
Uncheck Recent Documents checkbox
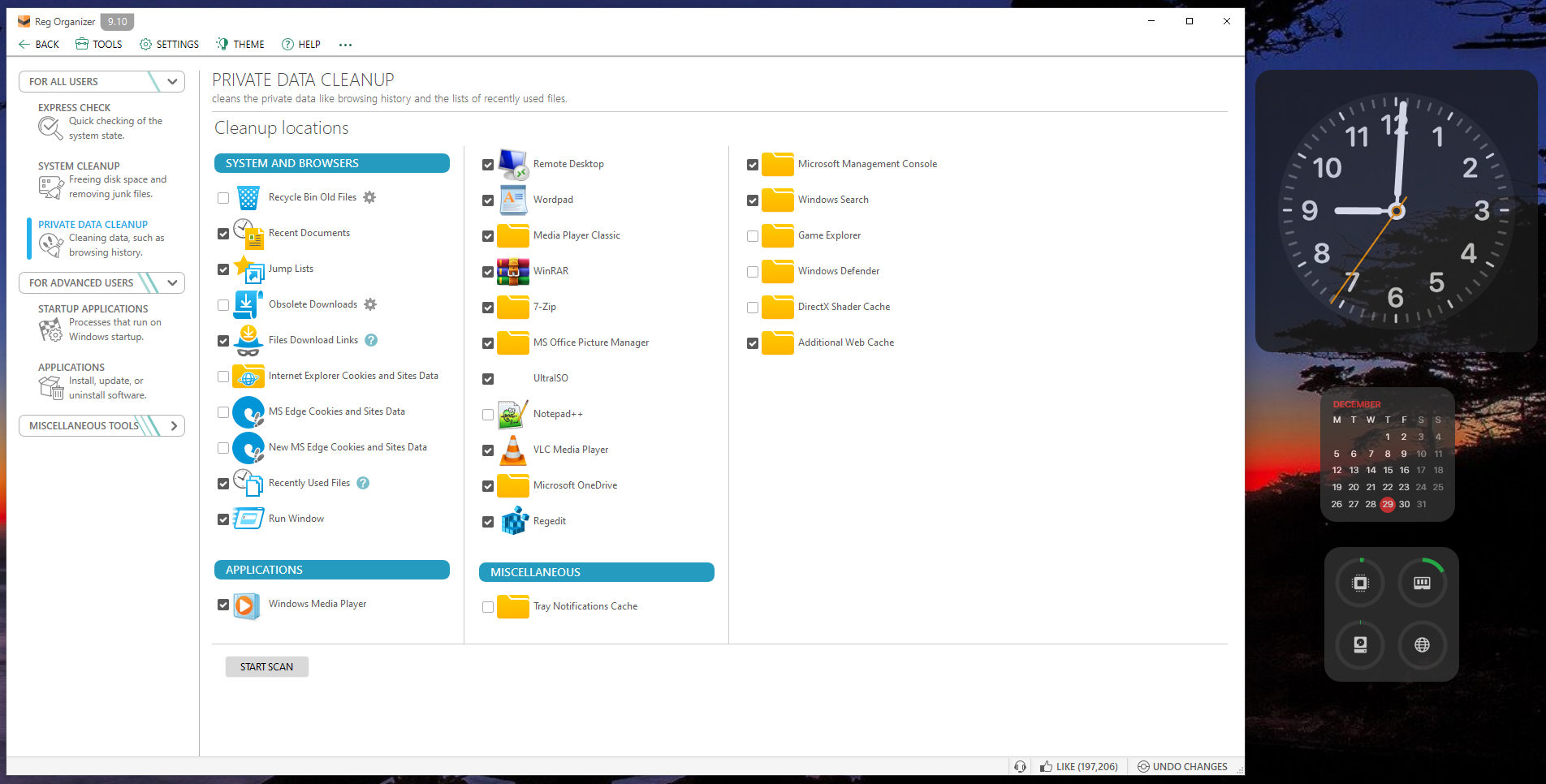point(223,234)
